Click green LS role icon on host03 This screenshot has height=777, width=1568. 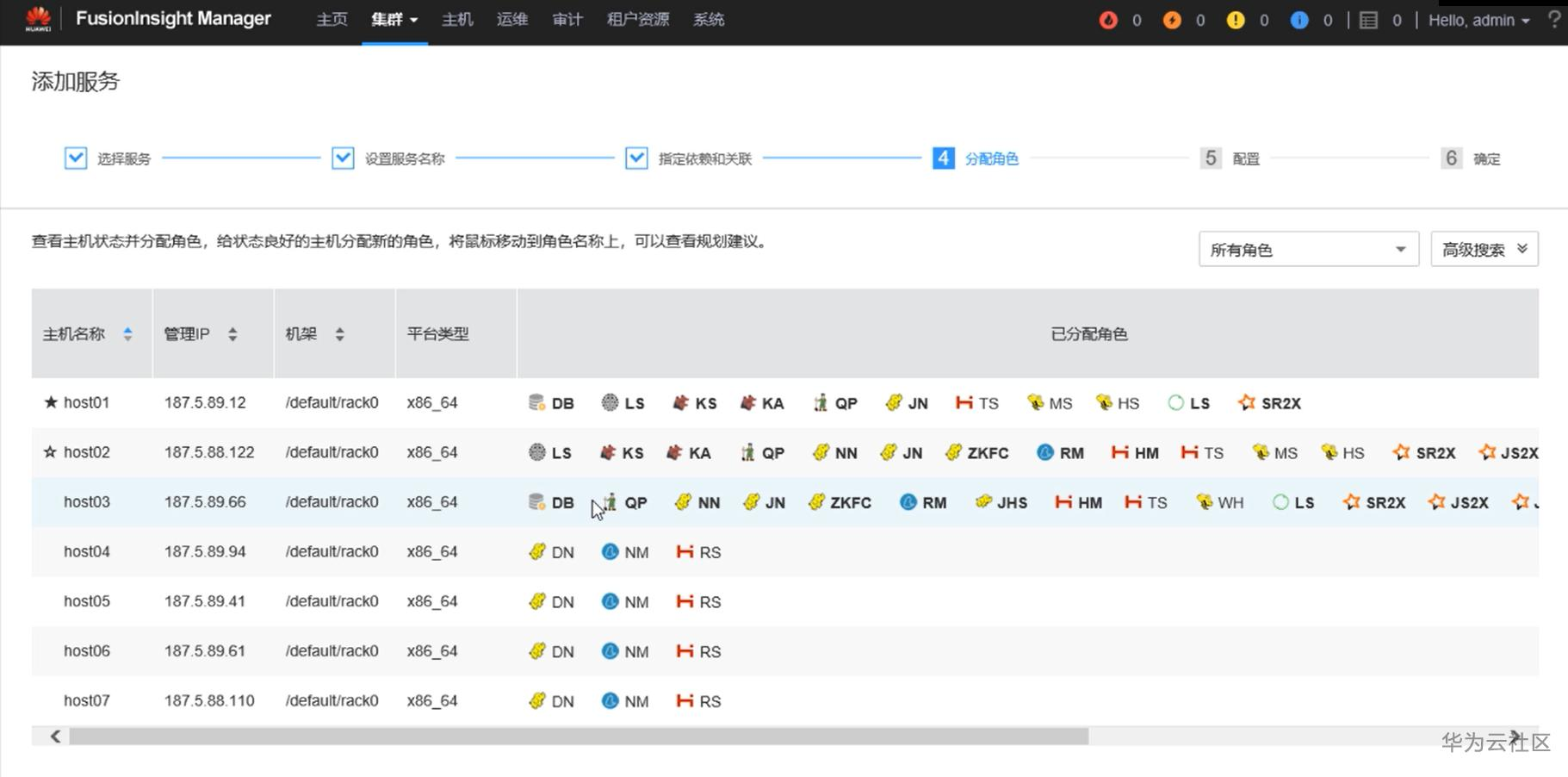pyautogui.click(x=1280, y=501)
